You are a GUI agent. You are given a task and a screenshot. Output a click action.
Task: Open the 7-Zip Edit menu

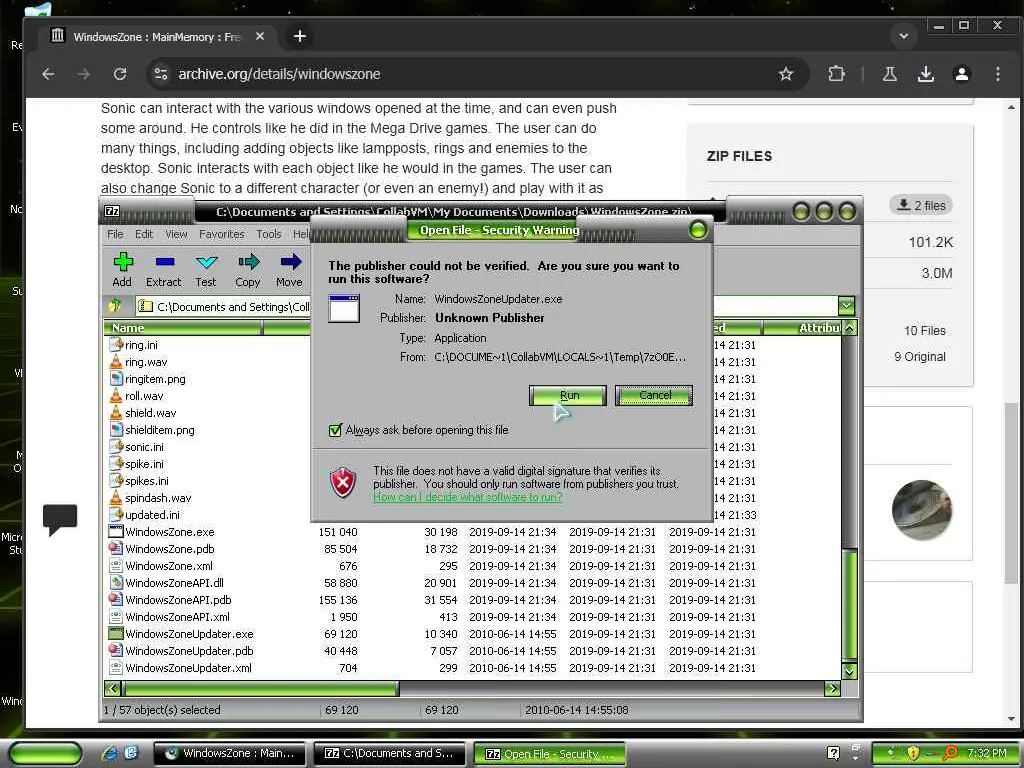click(144, 234)
